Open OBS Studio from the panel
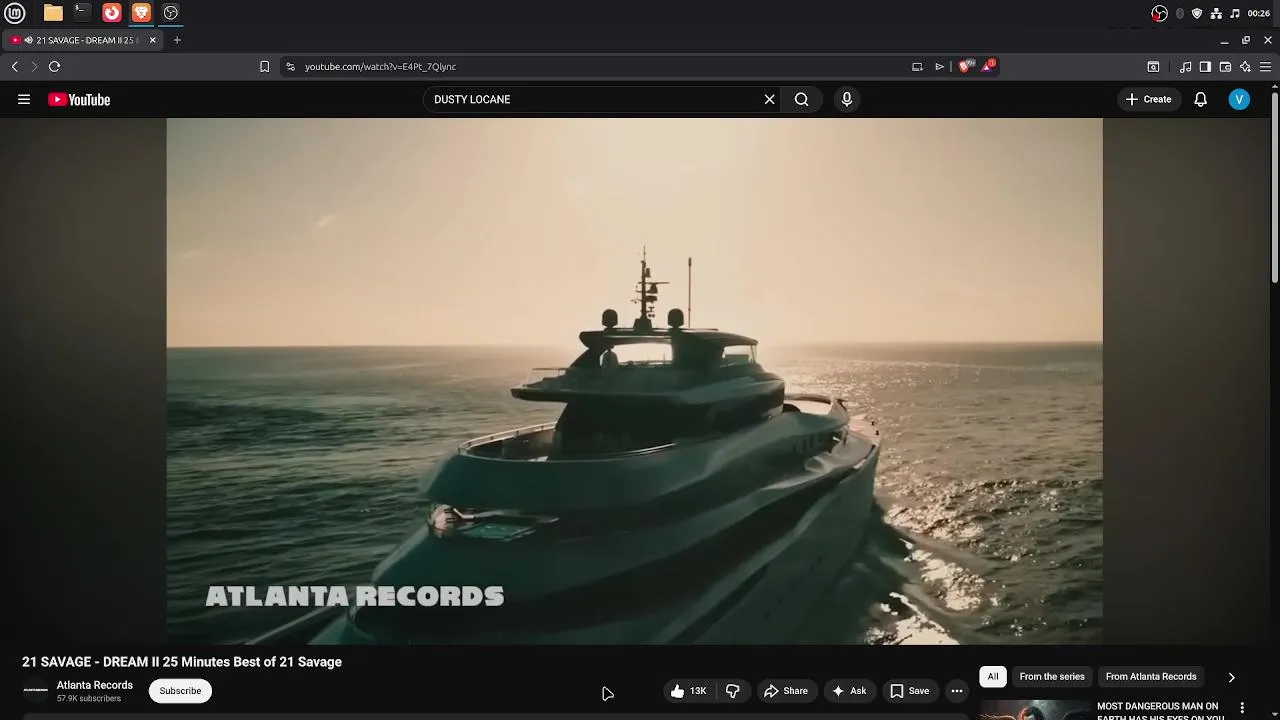This screenshot has height=720, width=1280. (x=171, y=13)
